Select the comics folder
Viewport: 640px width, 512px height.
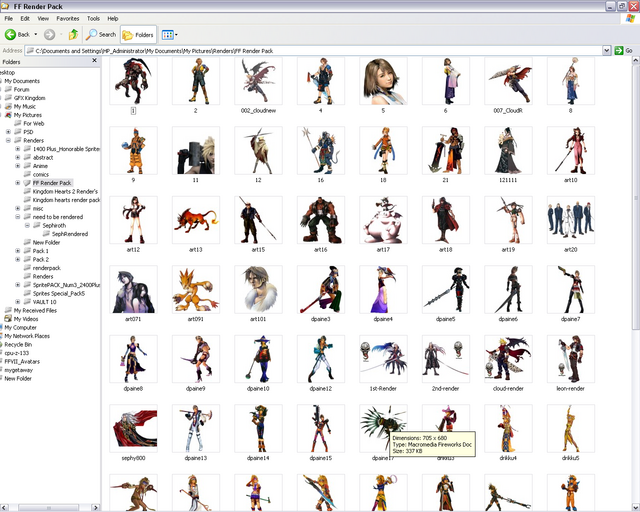coord(41,175)
